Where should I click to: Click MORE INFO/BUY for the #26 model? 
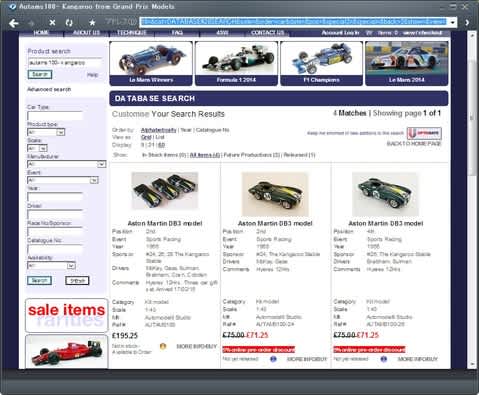pyautogui.click(x=418, y=359)
